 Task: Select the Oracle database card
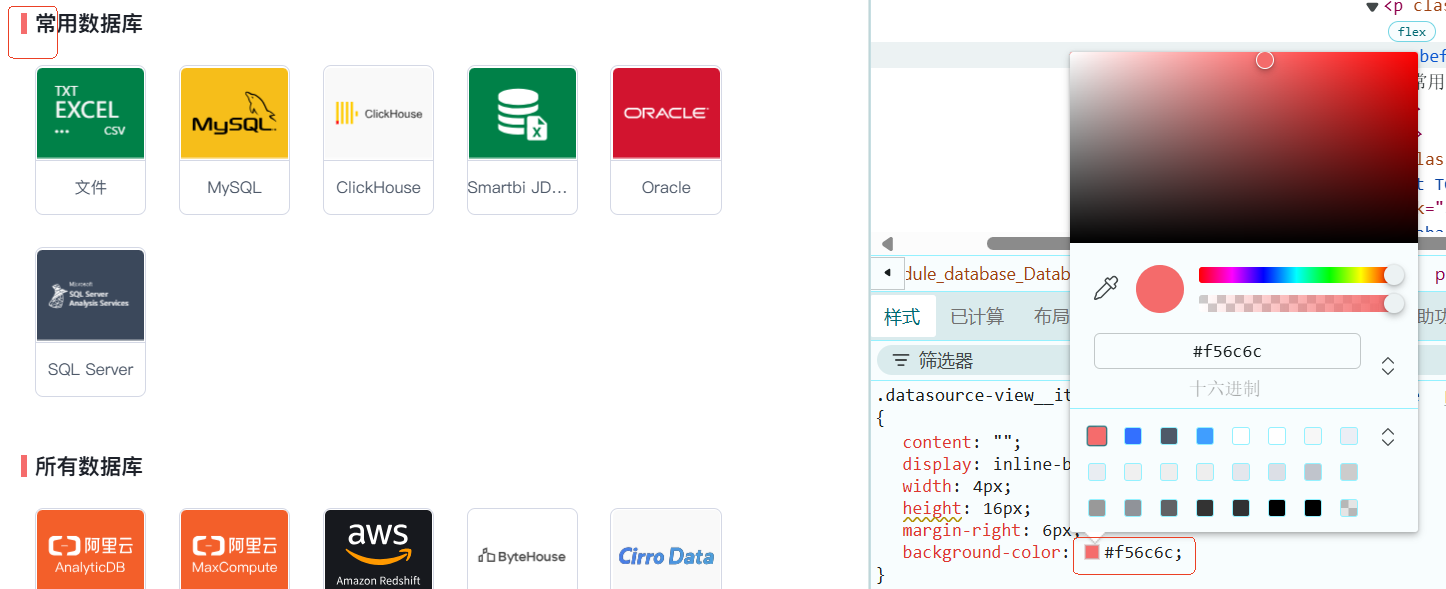click(x=666, y=140)
